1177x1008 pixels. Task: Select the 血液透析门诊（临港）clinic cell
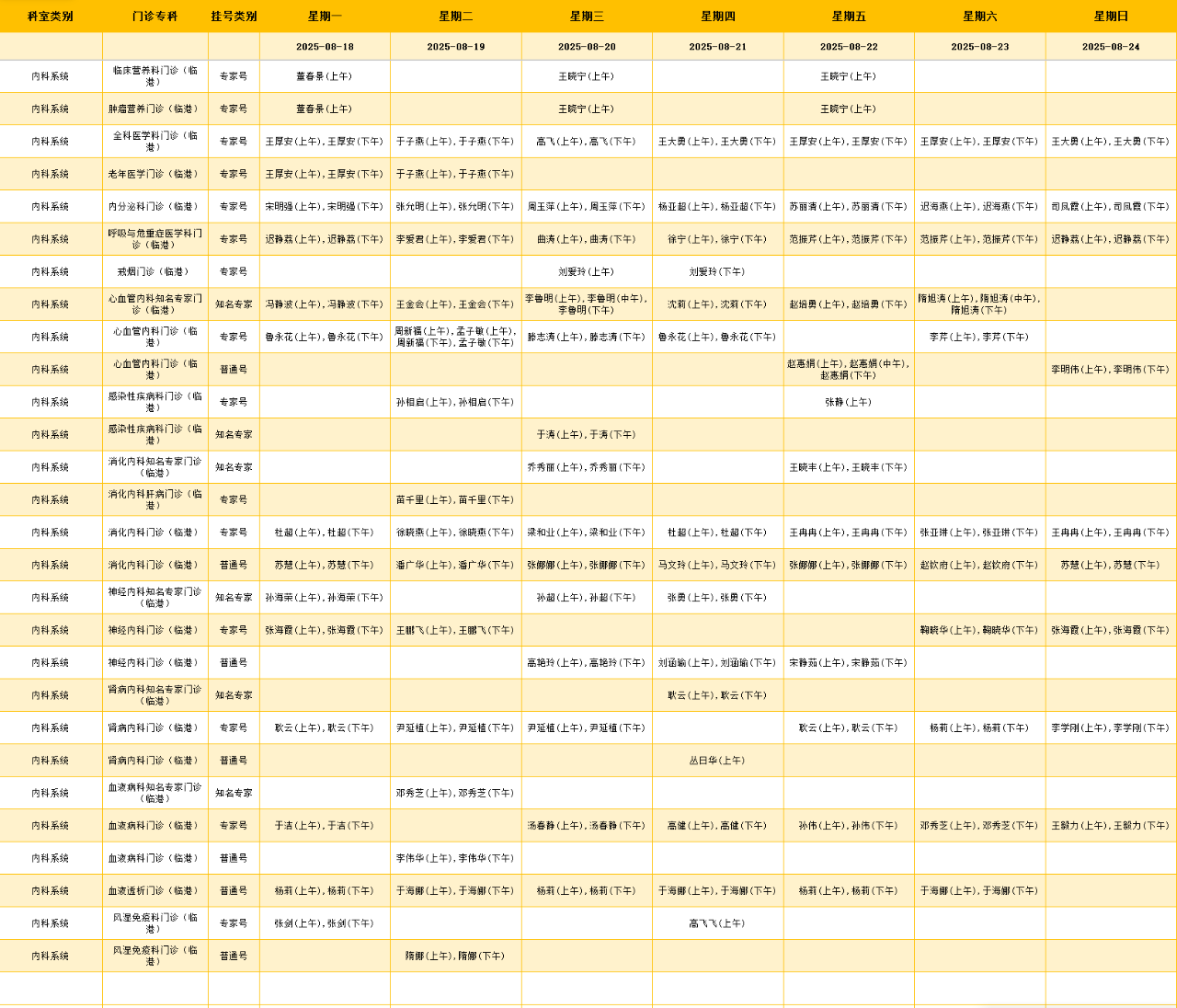tap(155, 890)
